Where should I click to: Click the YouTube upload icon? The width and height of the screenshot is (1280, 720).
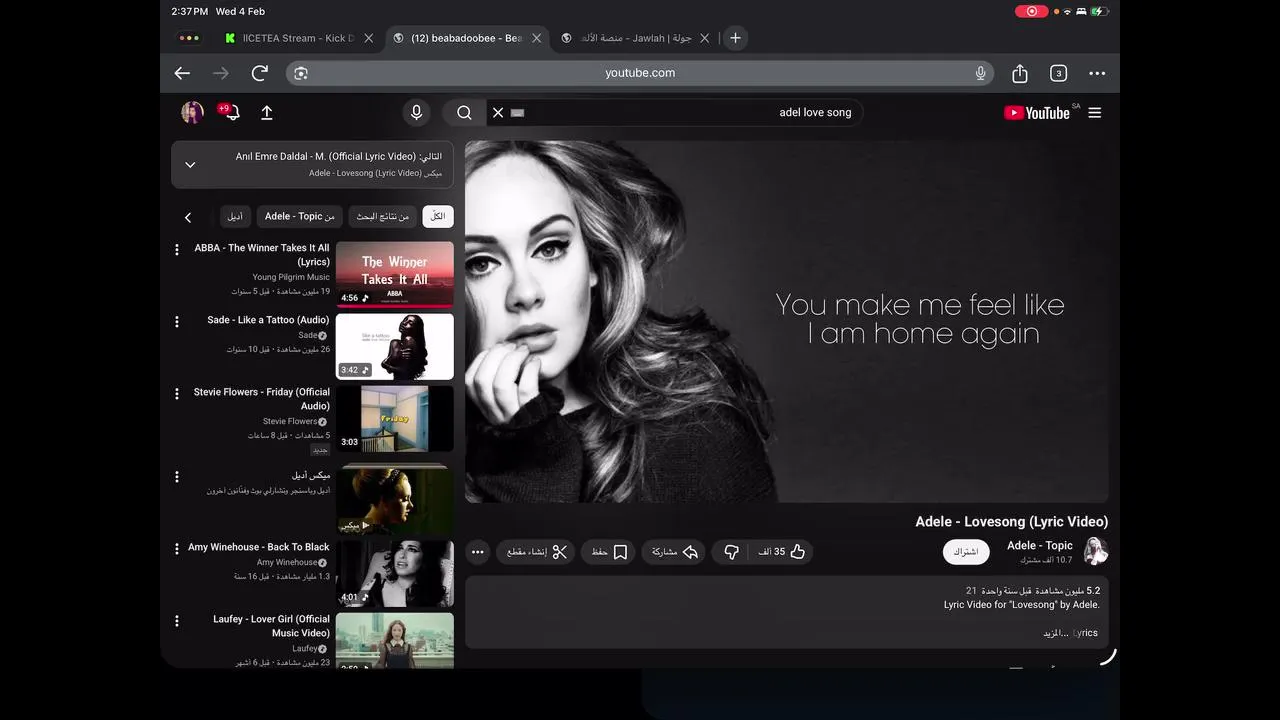[267, 113]
